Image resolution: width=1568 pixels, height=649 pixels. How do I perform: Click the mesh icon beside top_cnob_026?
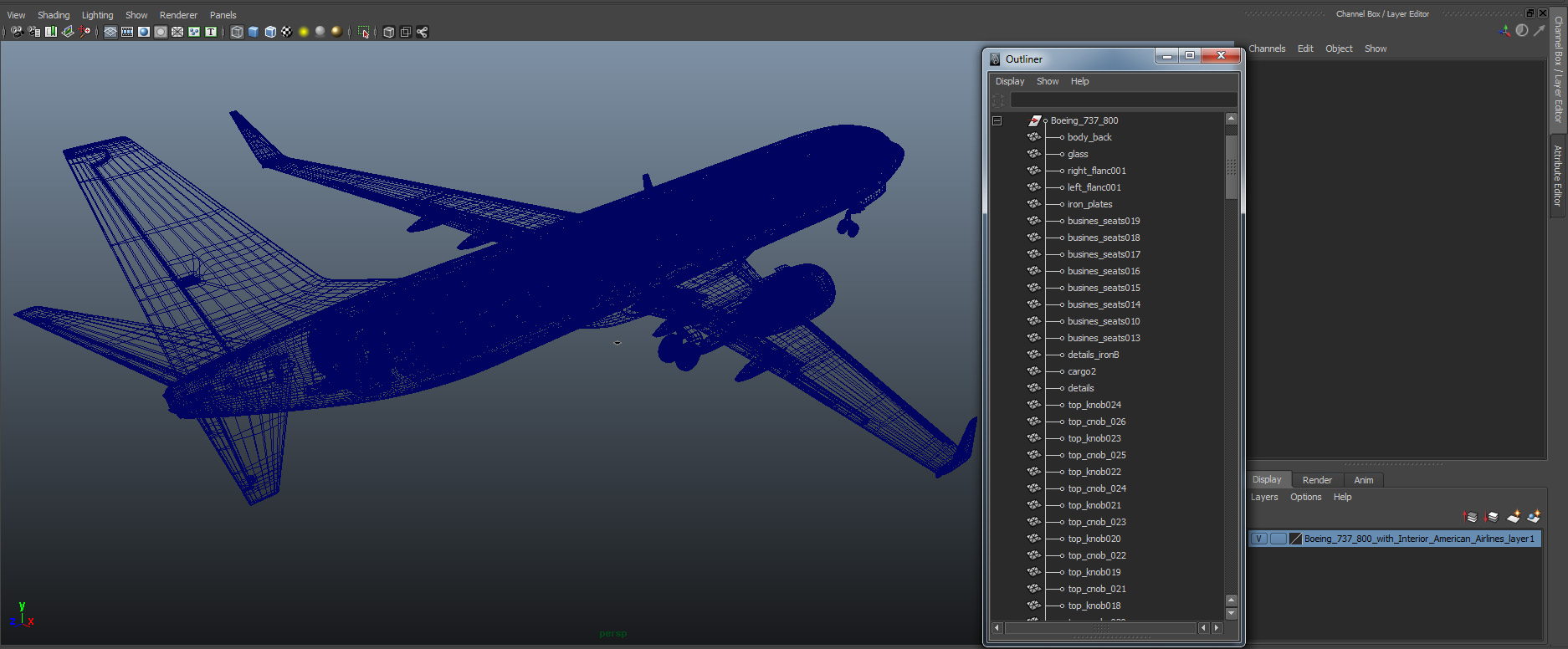pos(1034,422)
